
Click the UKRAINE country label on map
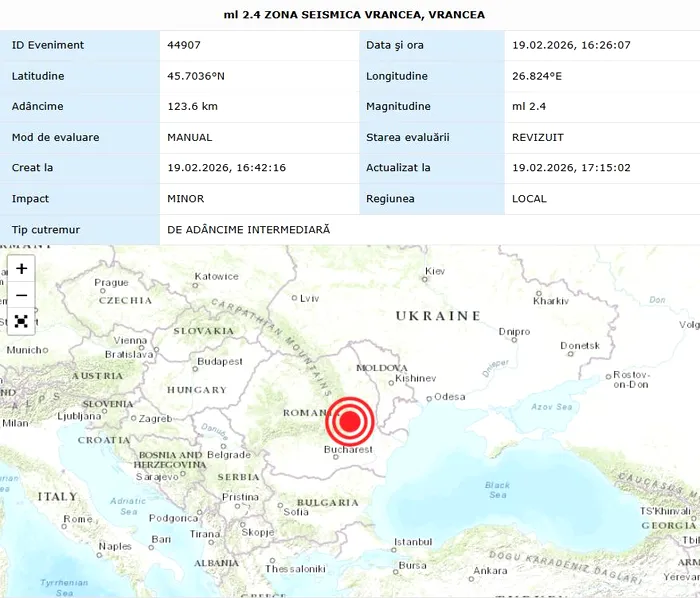click(438, 315)
